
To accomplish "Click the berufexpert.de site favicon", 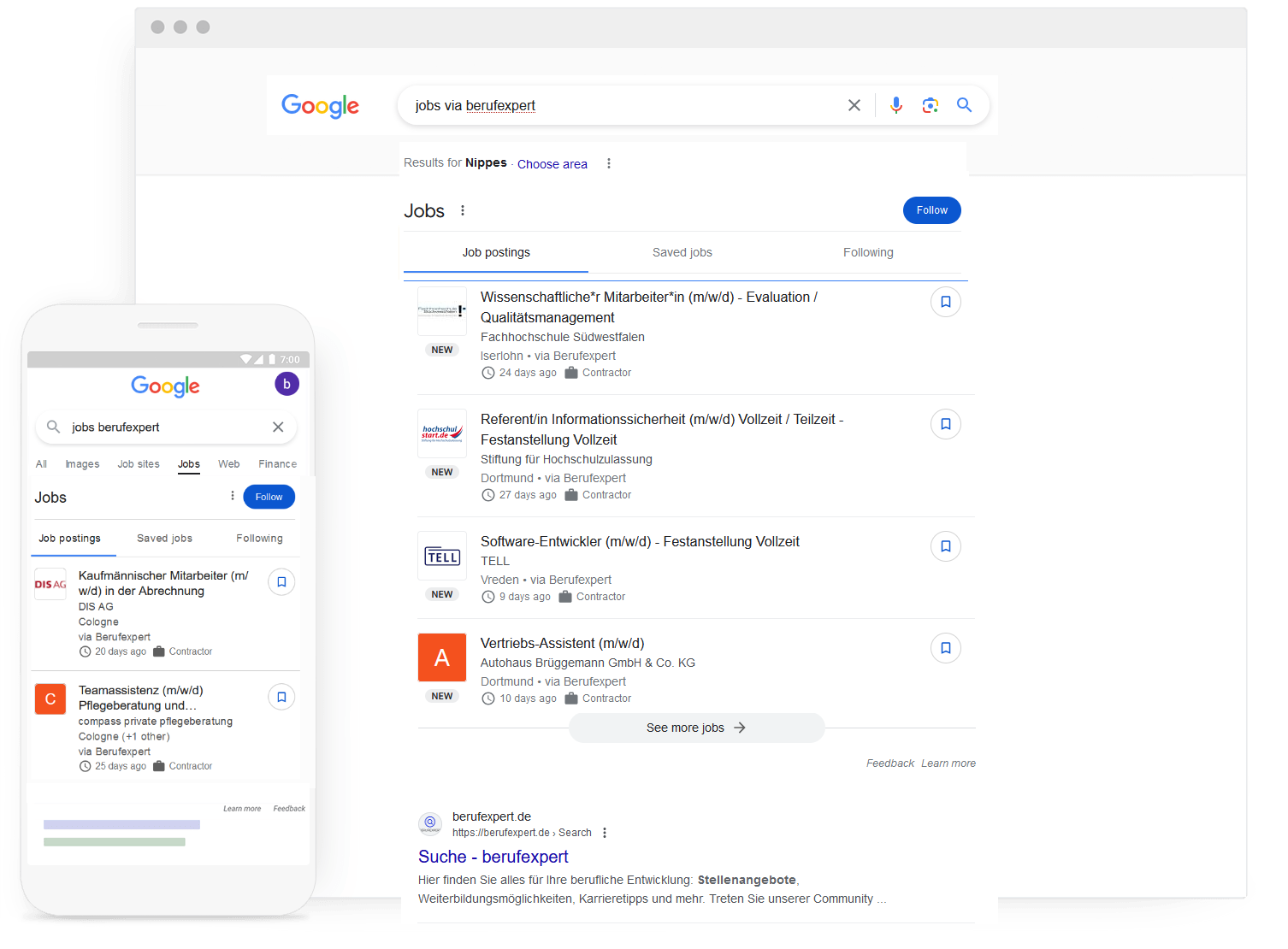I will point(430,824).
